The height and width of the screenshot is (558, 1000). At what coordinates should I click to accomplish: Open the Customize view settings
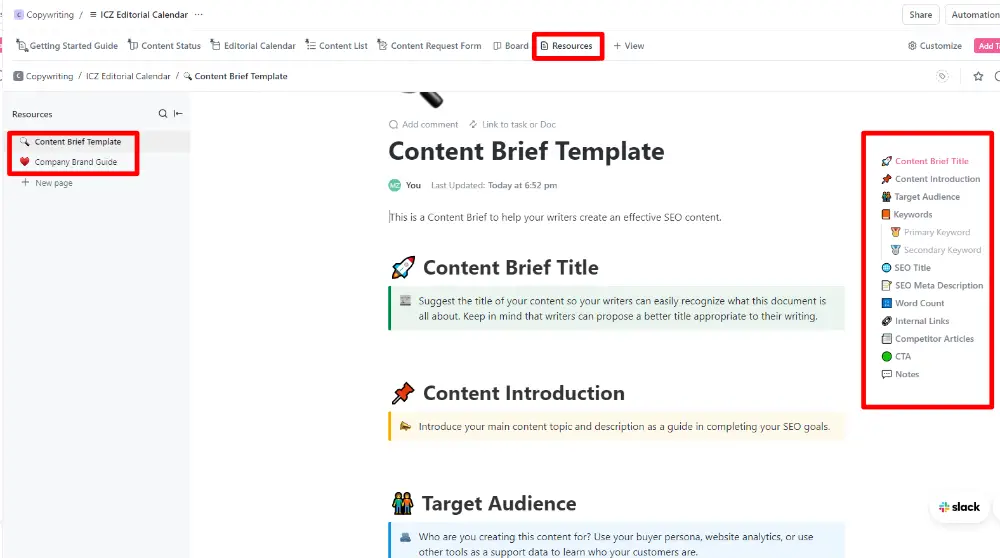[x=934, y=46]
